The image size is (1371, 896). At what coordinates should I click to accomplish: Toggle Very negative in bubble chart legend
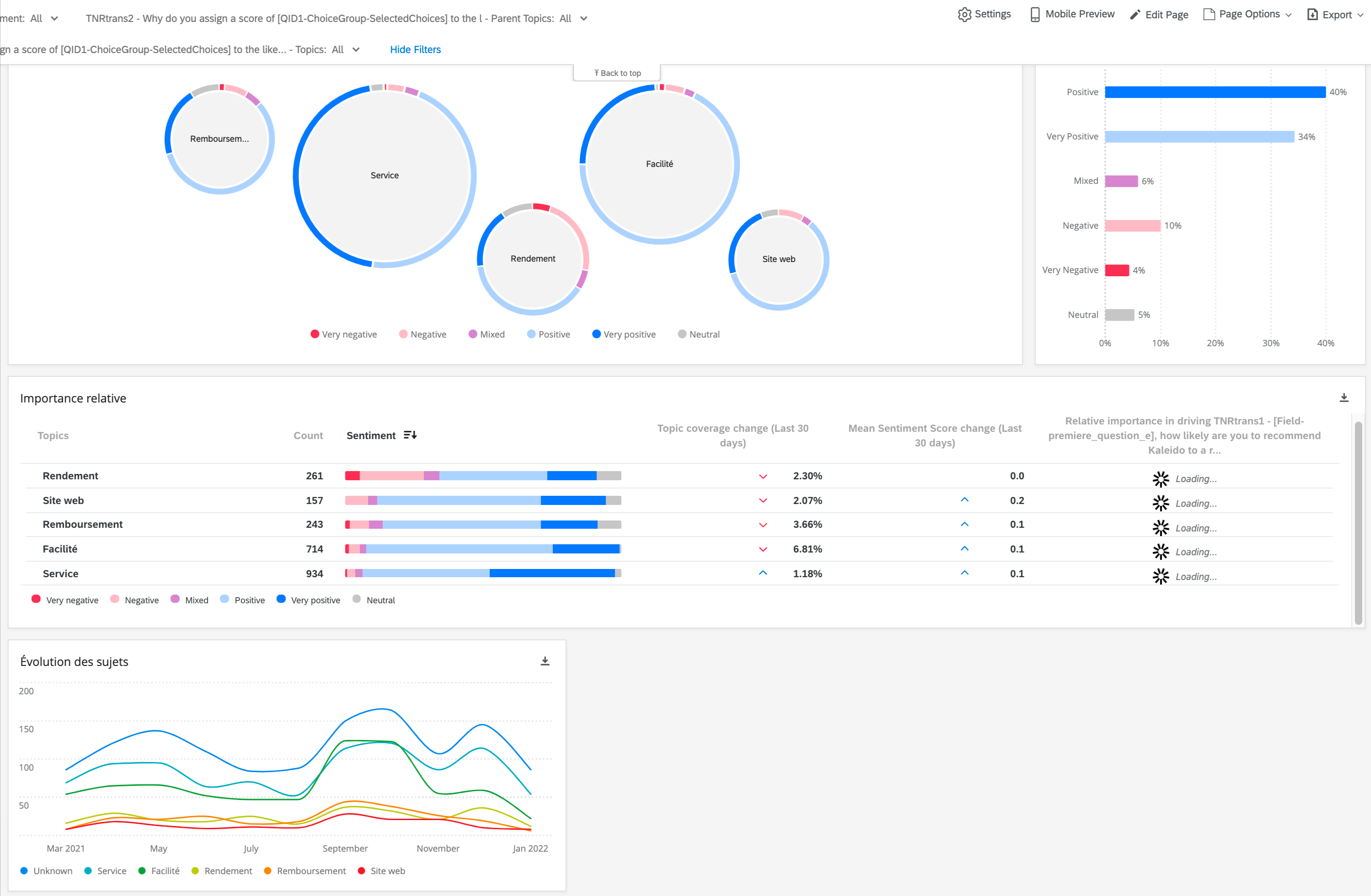click(x=343, y=334)
